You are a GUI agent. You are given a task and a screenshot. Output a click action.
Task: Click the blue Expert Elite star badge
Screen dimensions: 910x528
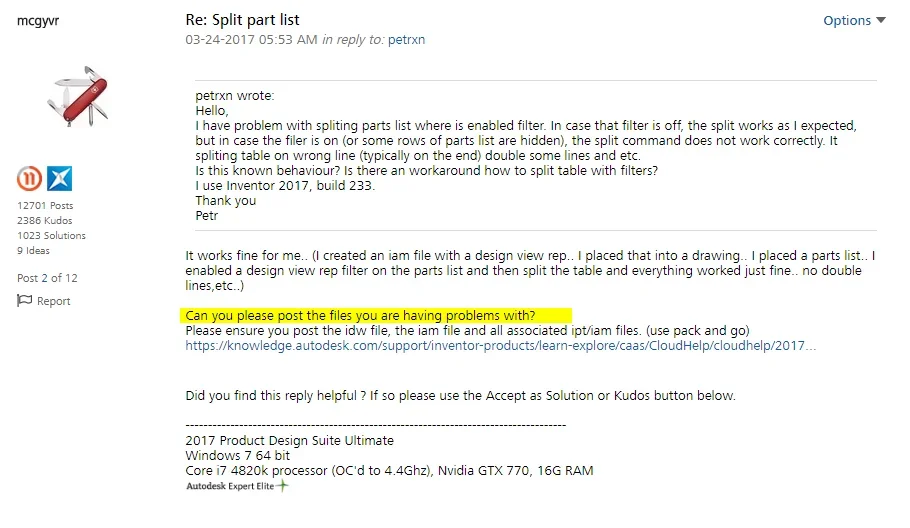click(x=59, y=179)
